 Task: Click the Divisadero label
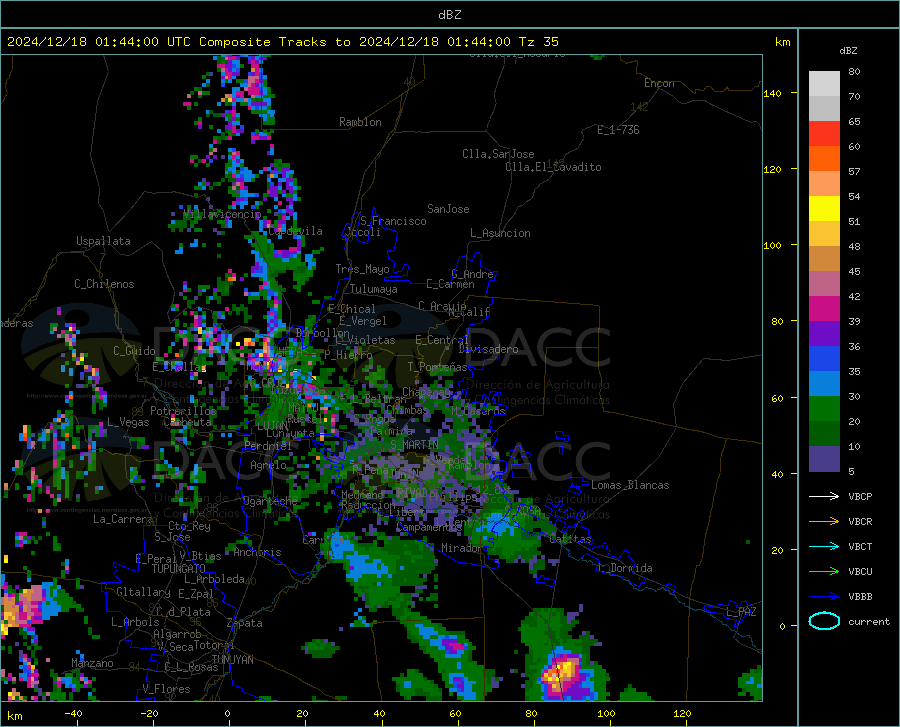488,349
